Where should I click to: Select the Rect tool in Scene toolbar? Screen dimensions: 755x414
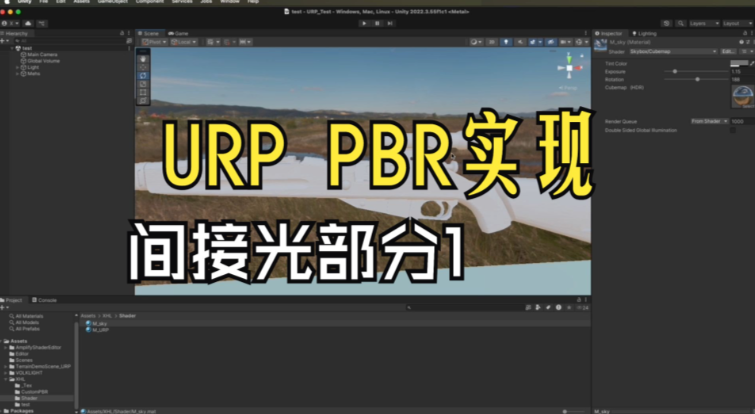[x=143, y=92]
